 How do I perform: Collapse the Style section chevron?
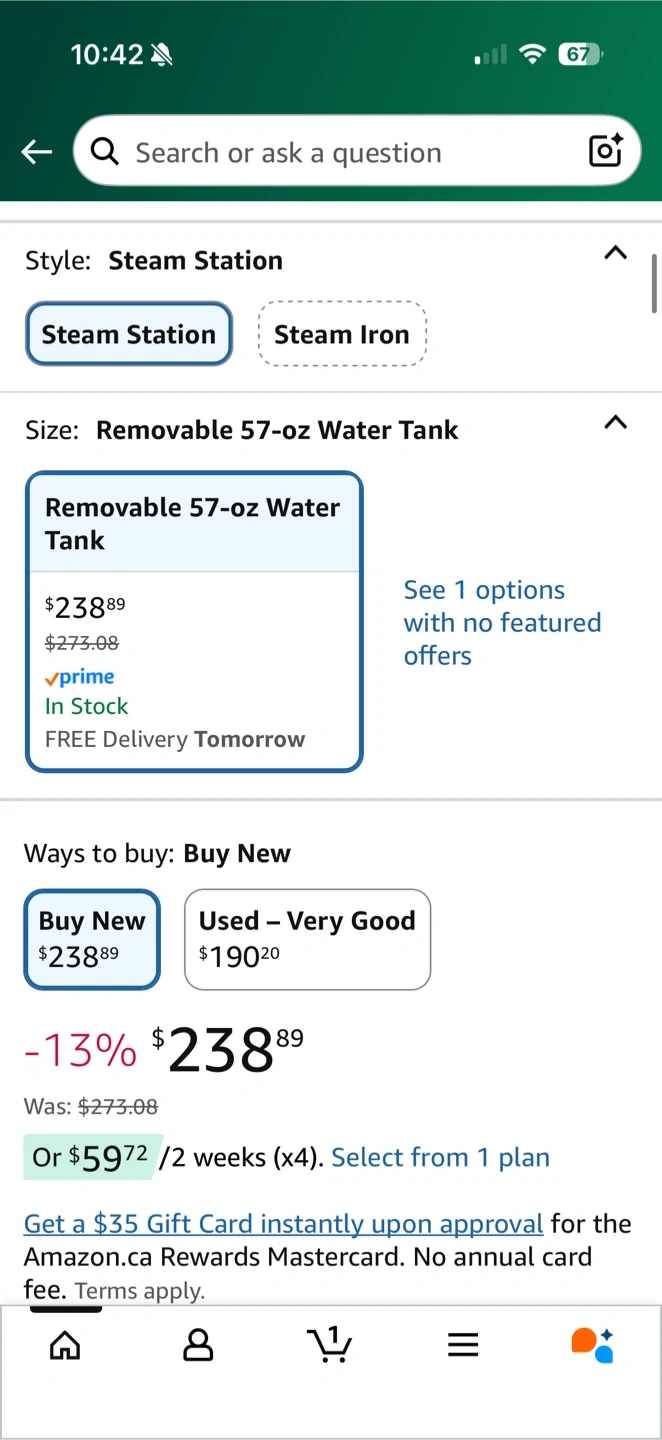[616, 253]
